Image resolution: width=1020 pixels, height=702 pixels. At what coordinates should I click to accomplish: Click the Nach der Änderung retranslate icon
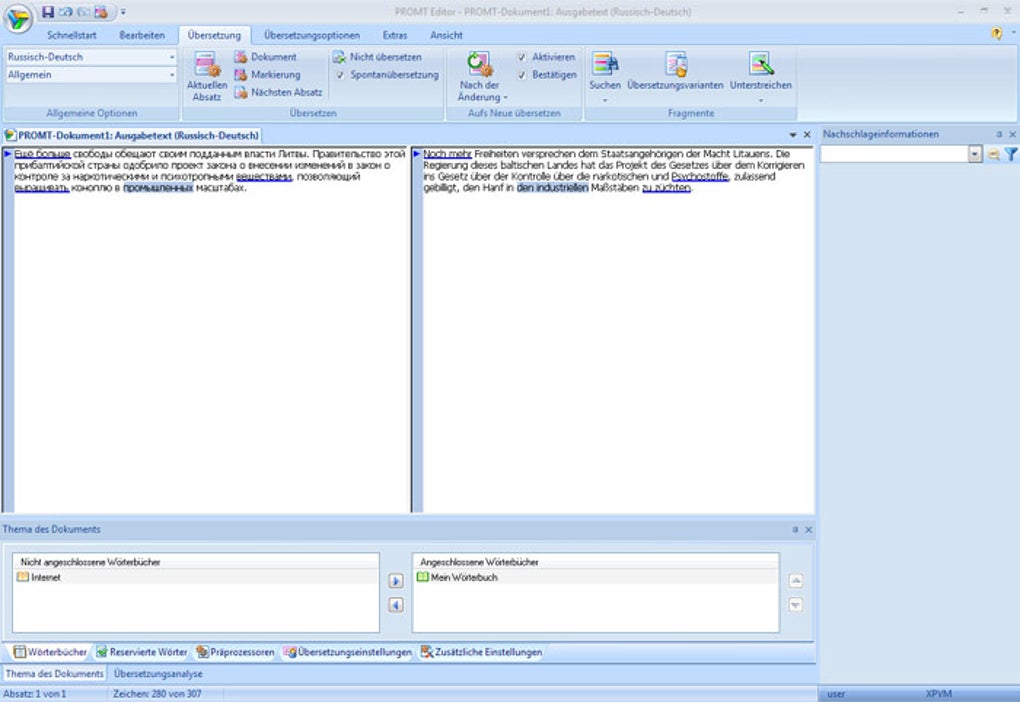pyautogui.click(x=479, y=64)
